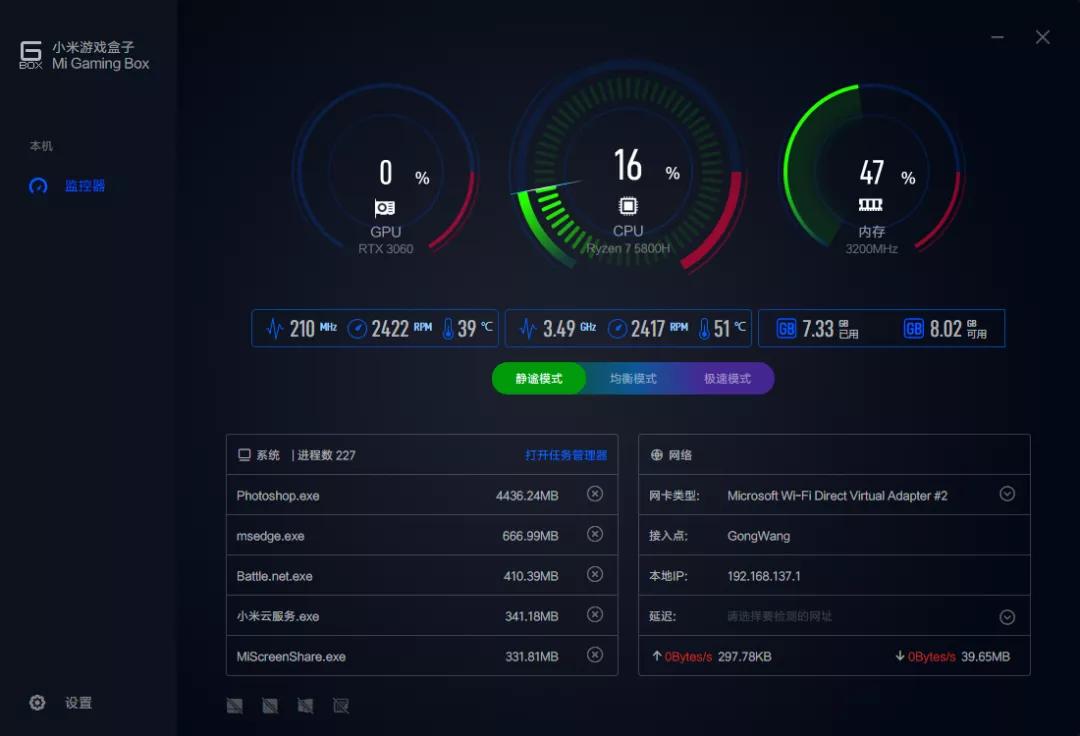Click the CPU fan icon near 2417 RPM
1080x736 pixels.
617,328
